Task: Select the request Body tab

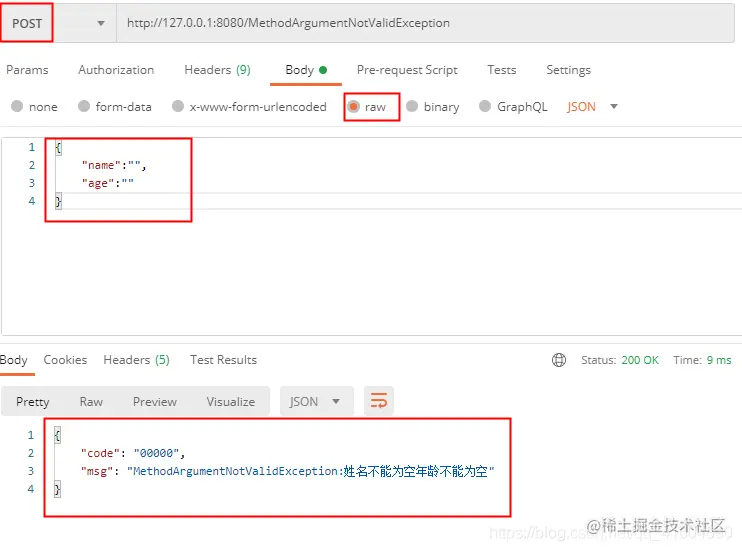Action: click(306, 70)
